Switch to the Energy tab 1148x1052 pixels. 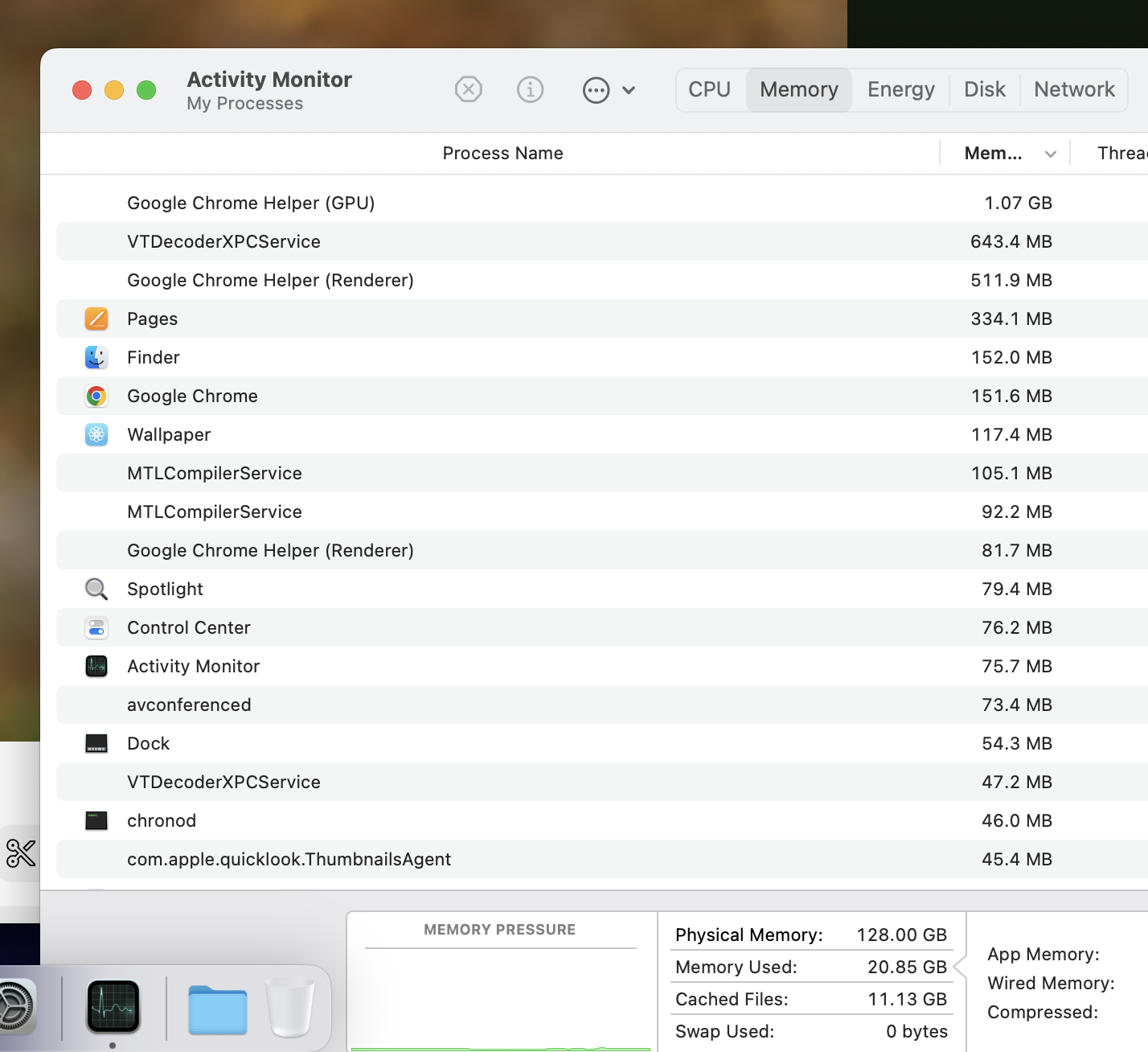click(900, 89)
